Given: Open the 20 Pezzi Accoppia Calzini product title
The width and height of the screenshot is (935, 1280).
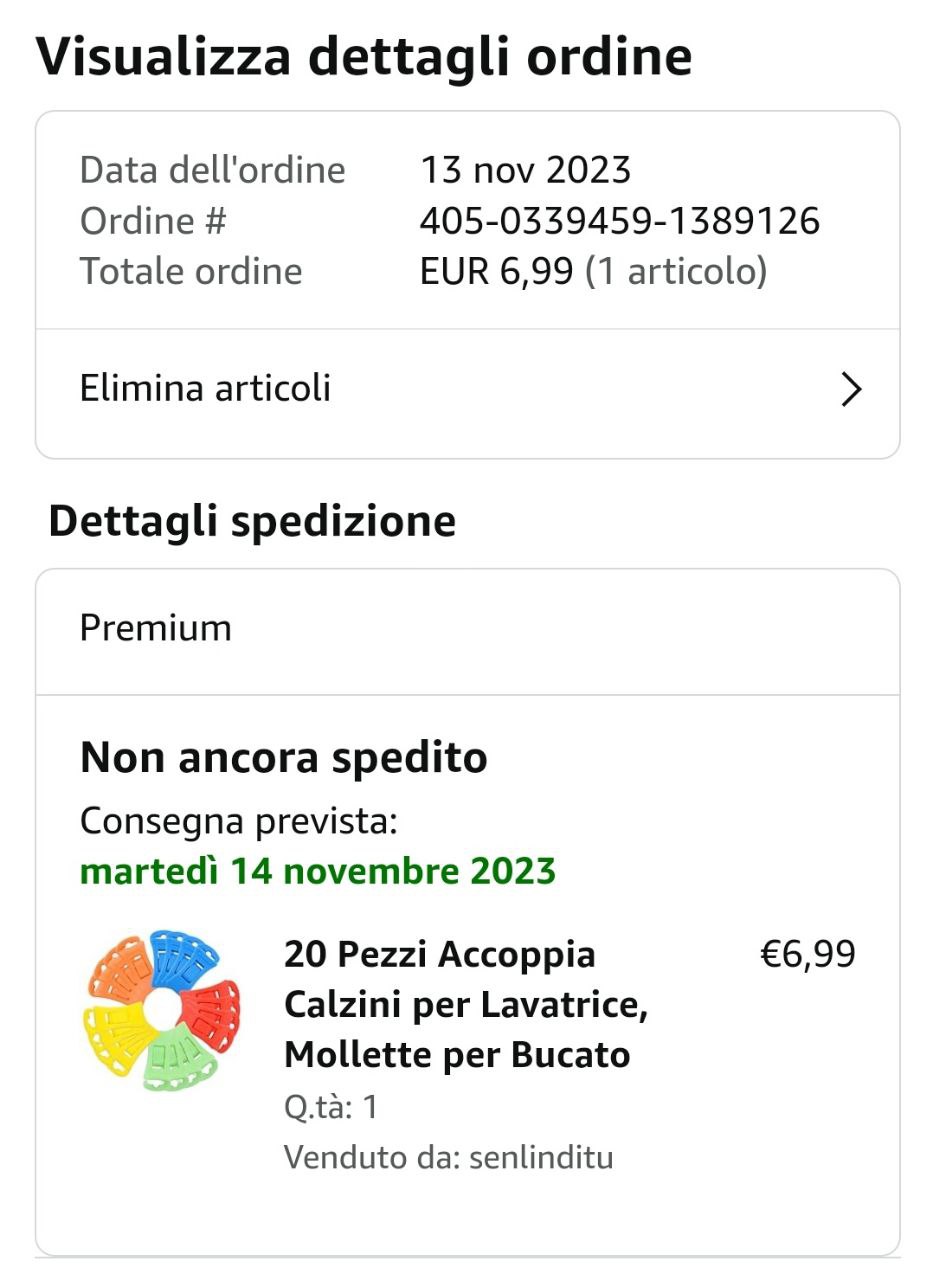Looking at the screenshot, I should point(466,1004).
